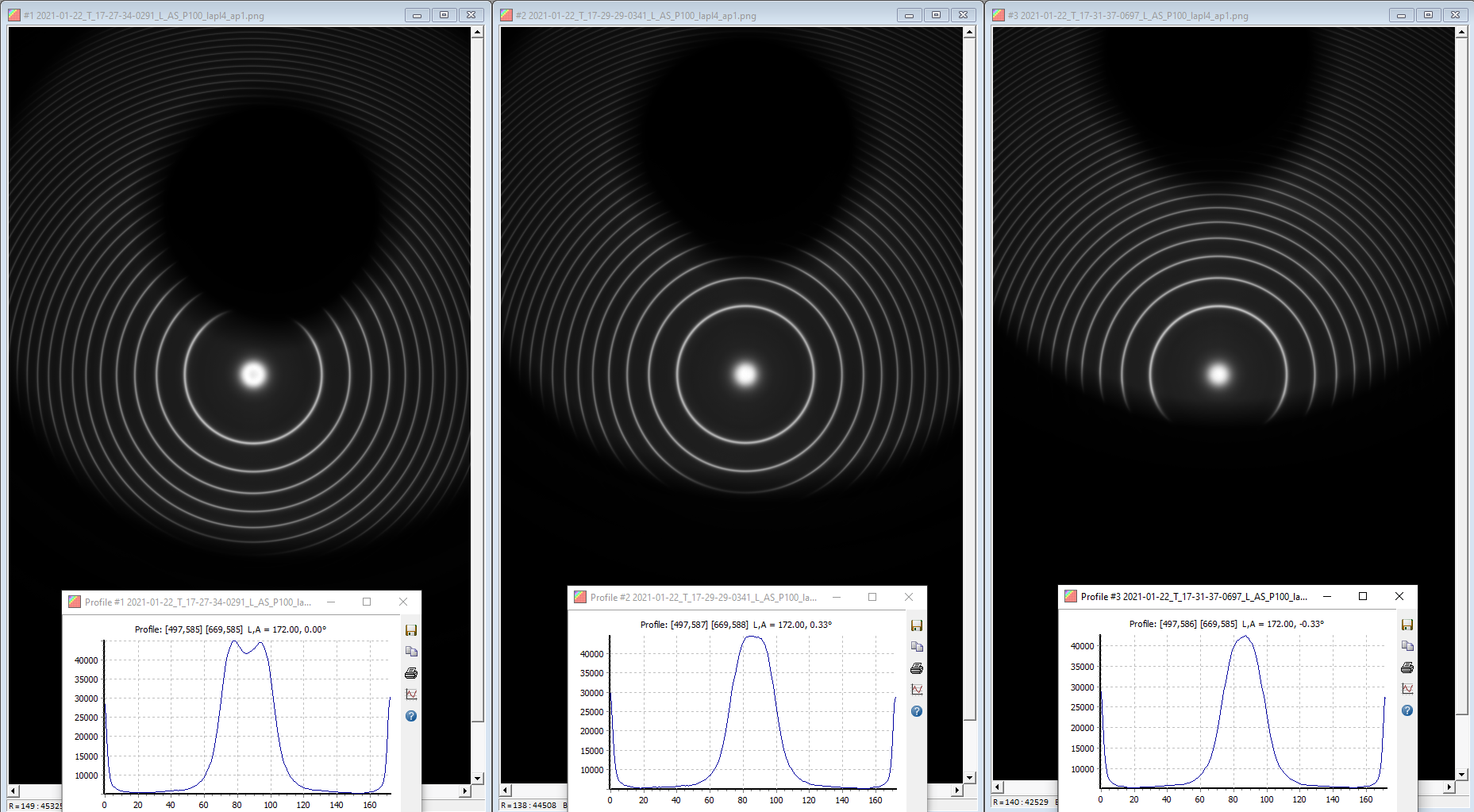The image size is (1474, 812).
Task: Open graph settings icon in Profile #2 window
Action: (x=917, y=690)
